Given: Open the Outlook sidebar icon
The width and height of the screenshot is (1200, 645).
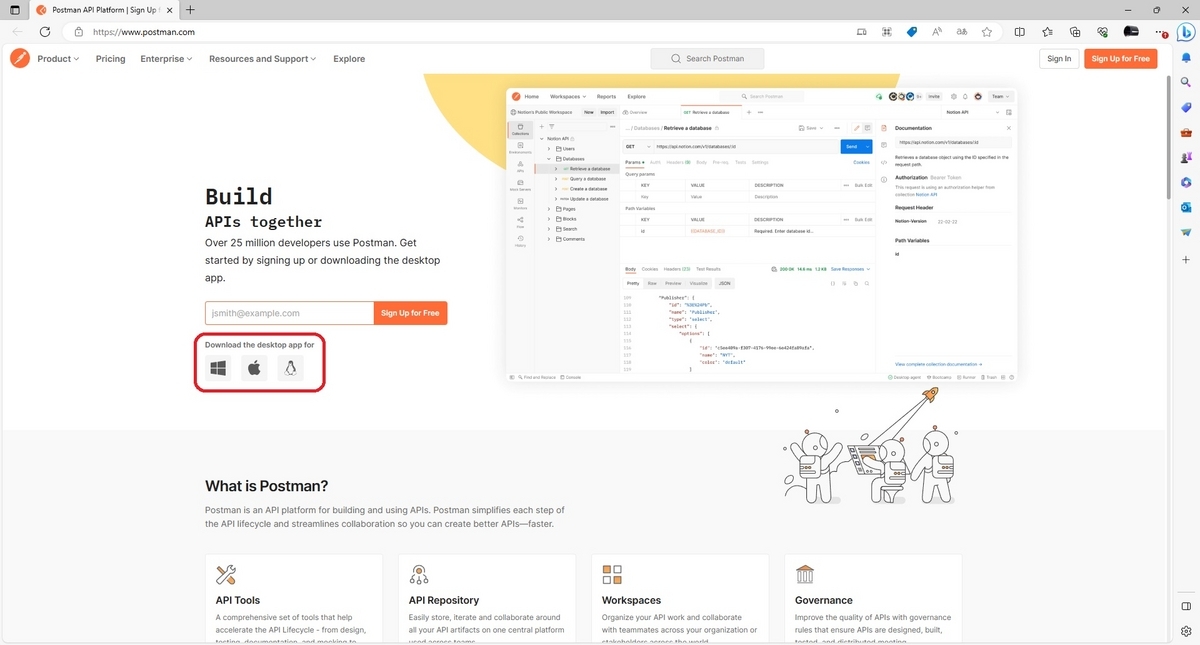Looking at the screenshot, I should (x=1186, y=207).
